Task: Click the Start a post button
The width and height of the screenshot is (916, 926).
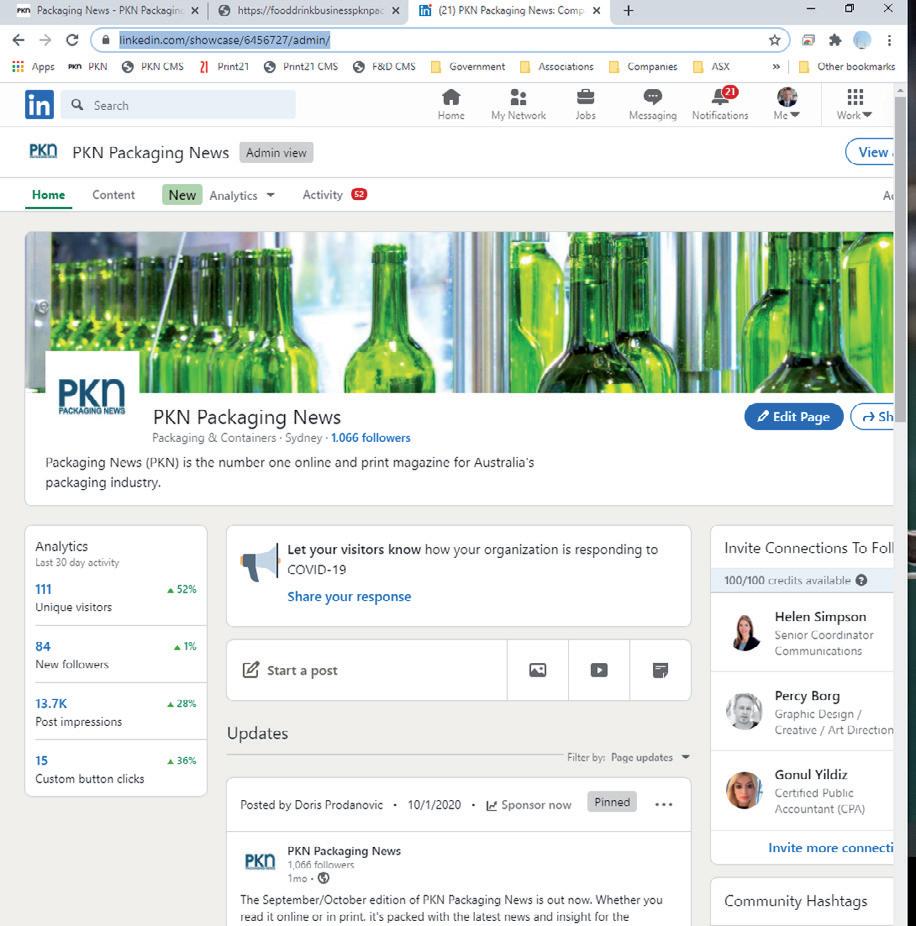Action: [x=366, y=670]
